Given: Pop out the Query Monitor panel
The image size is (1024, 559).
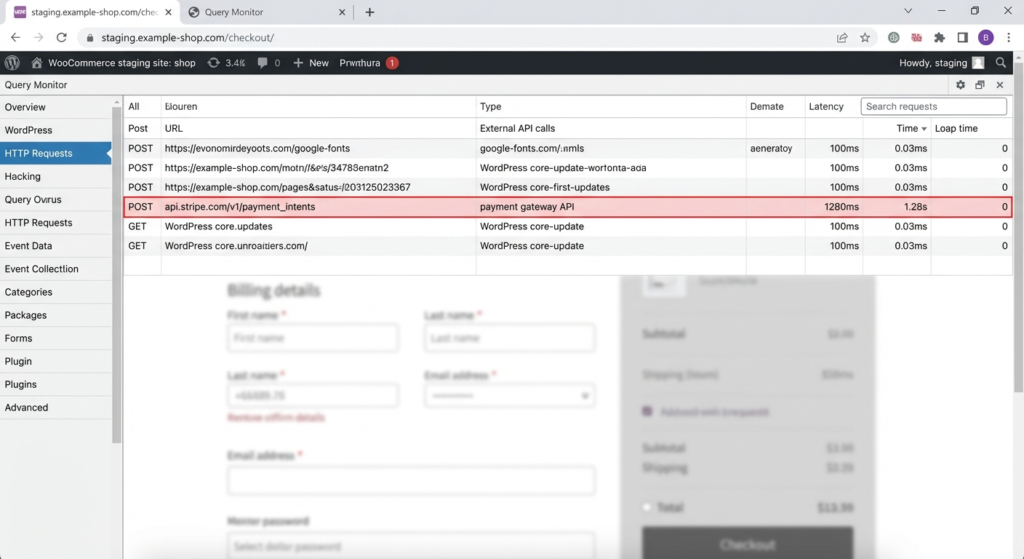Looking at the screenshot, I should [980, 85].
